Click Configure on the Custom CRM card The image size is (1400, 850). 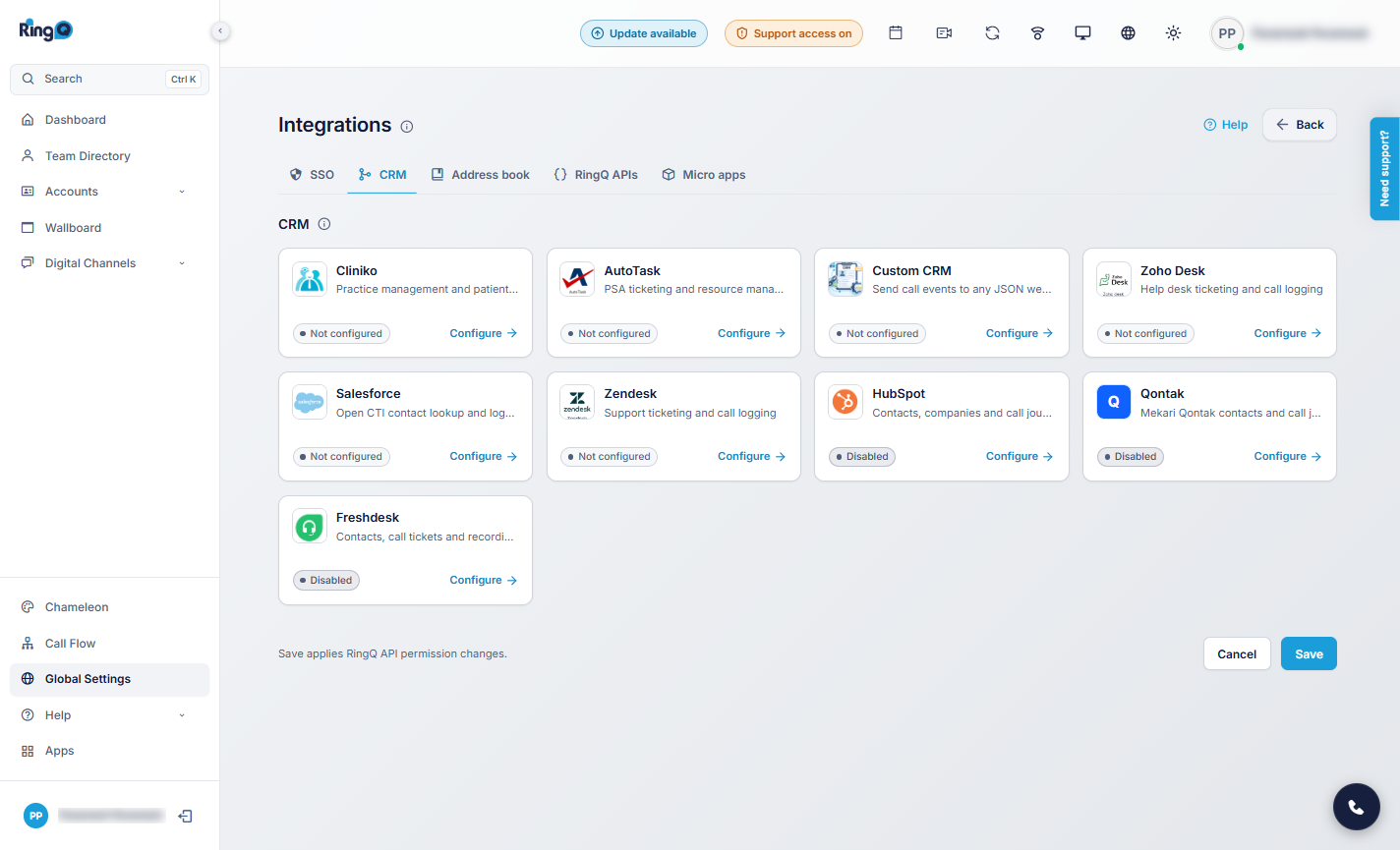1020,334
